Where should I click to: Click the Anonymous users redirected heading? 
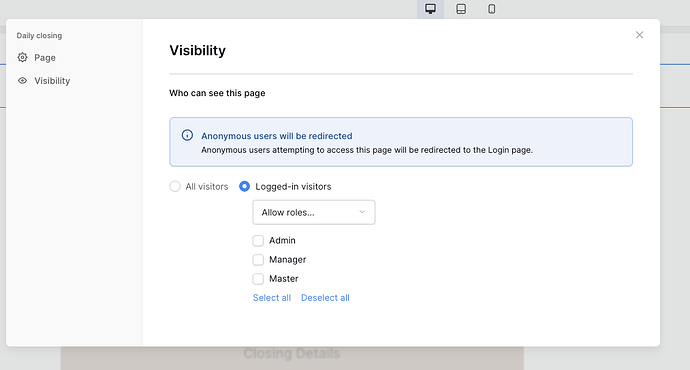click(x=277, y=136)
